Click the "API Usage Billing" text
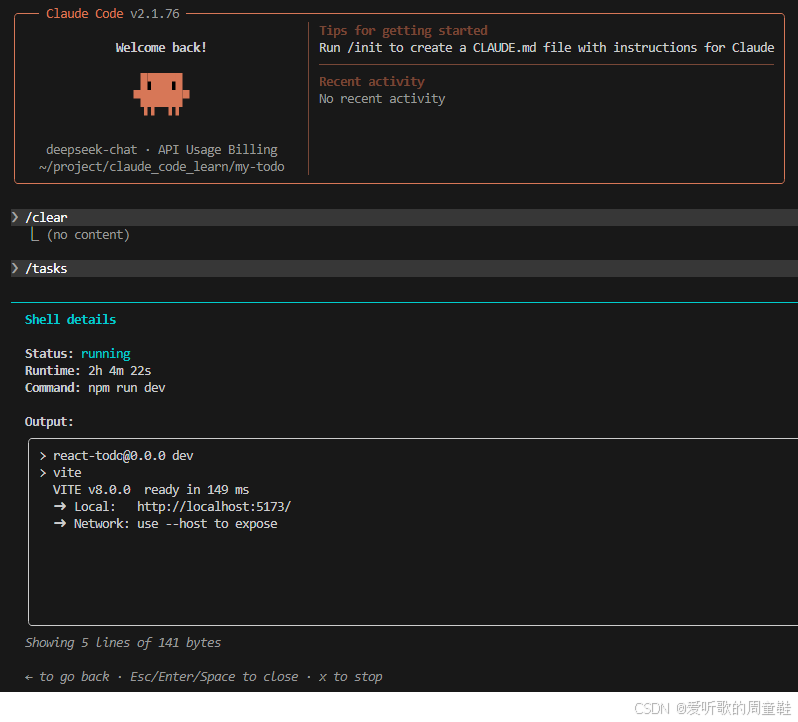Viewport: 798px width, 722px height. tap(217, 150)
